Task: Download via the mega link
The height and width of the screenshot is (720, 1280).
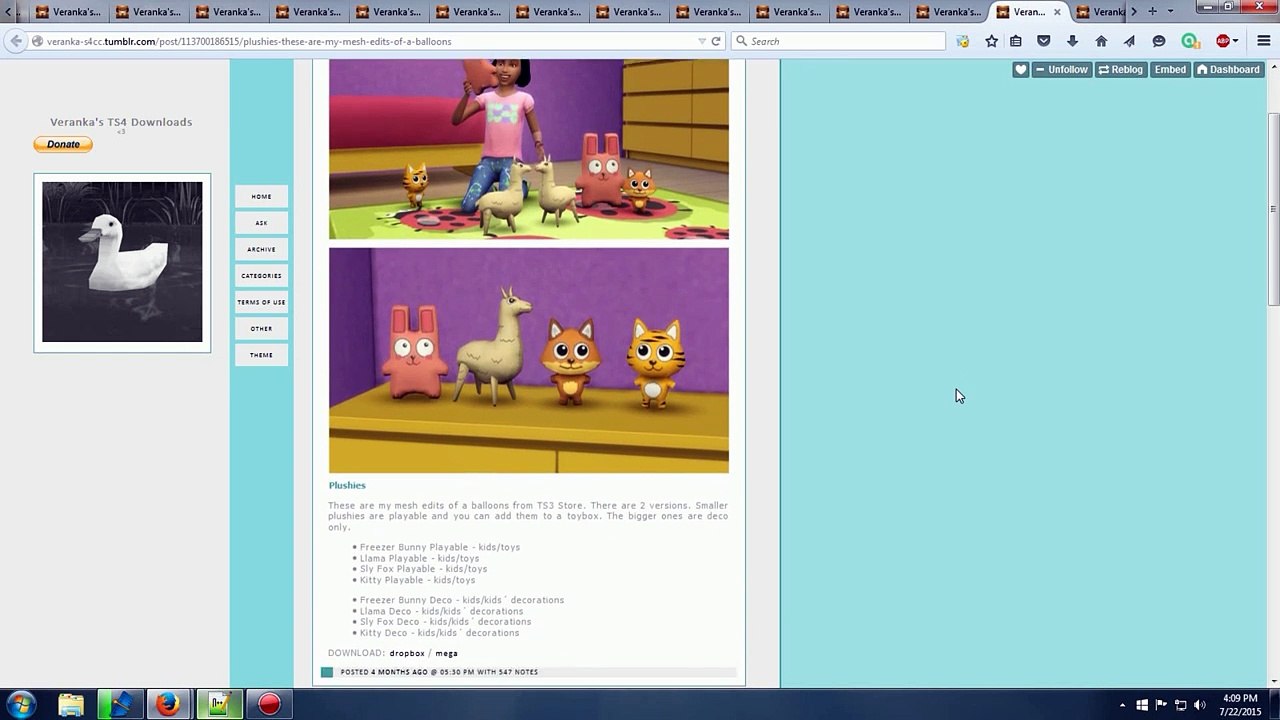Action: click(446, 653)
